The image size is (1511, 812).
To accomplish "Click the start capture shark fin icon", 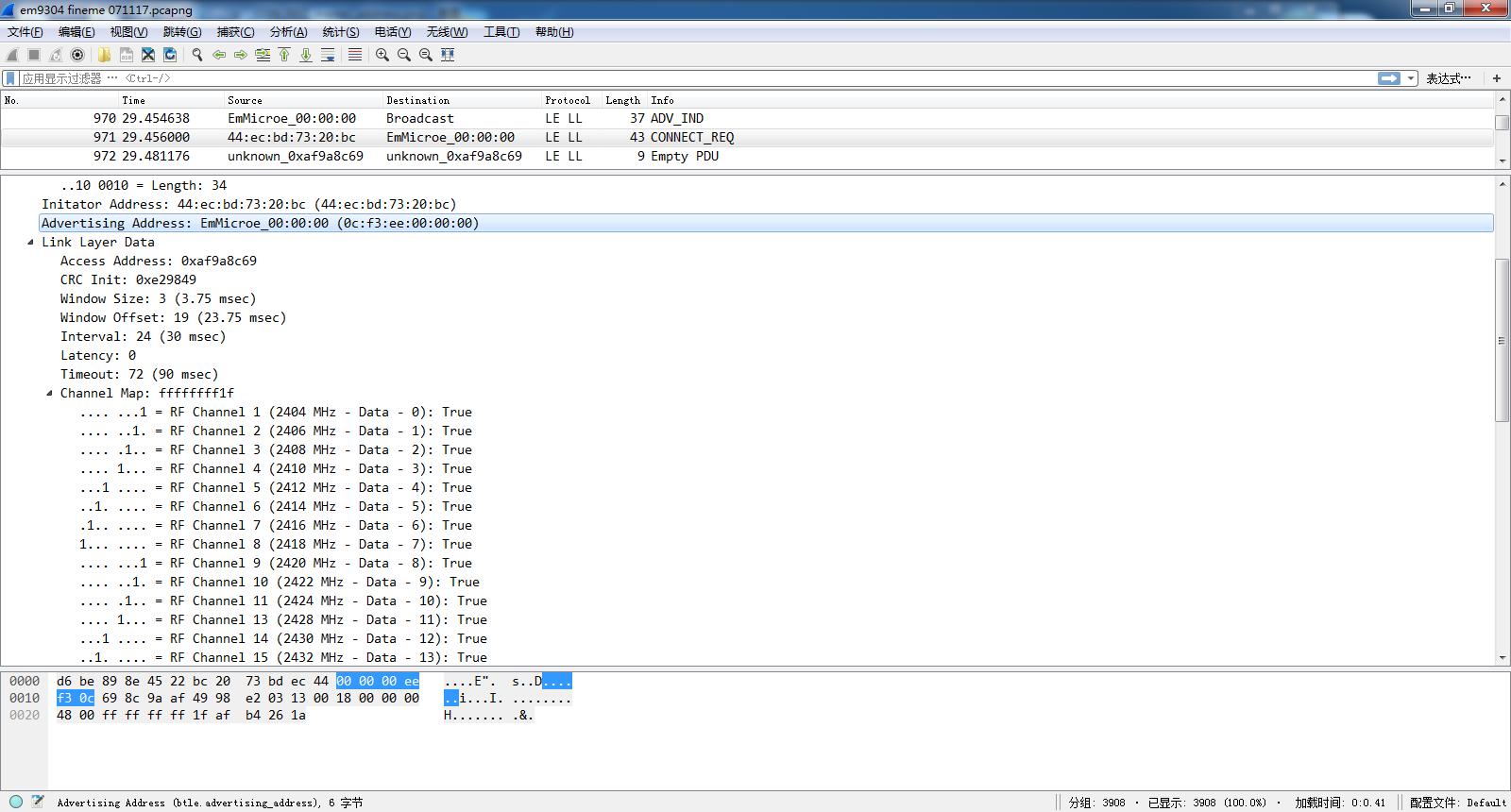I will 12,55.
